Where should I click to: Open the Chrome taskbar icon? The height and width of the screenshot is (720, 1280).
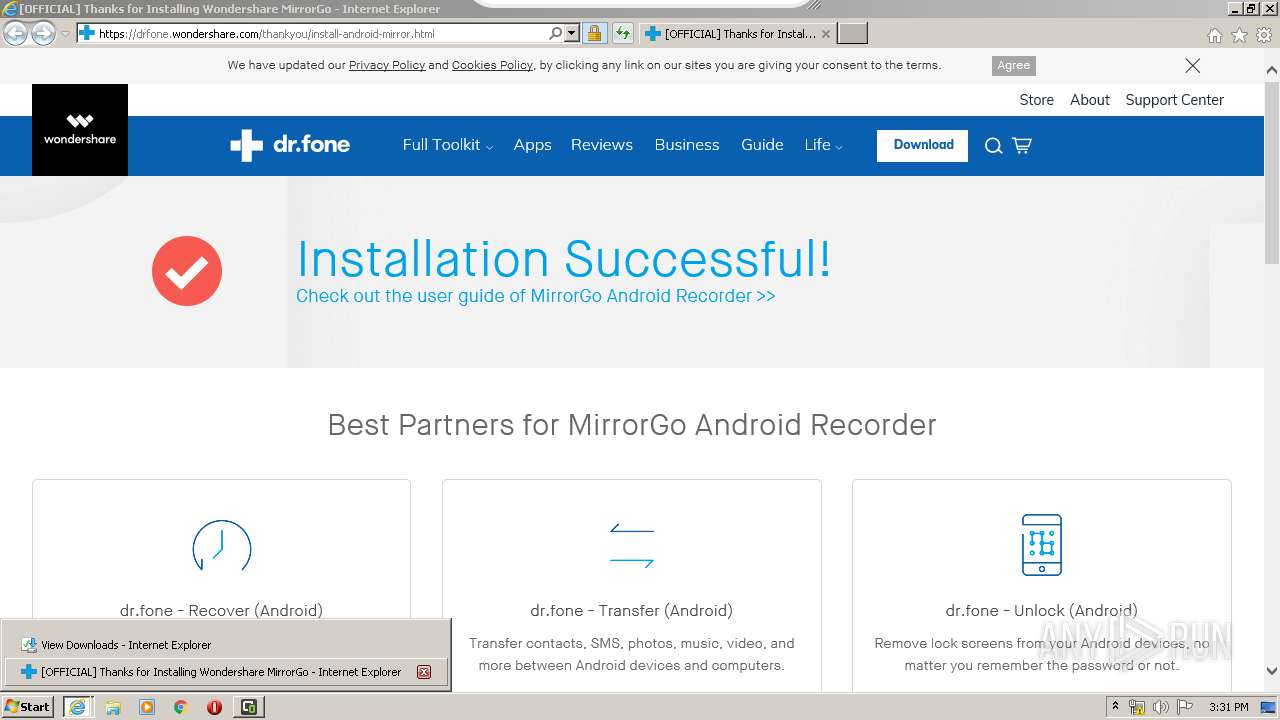[x=181, y=707]
